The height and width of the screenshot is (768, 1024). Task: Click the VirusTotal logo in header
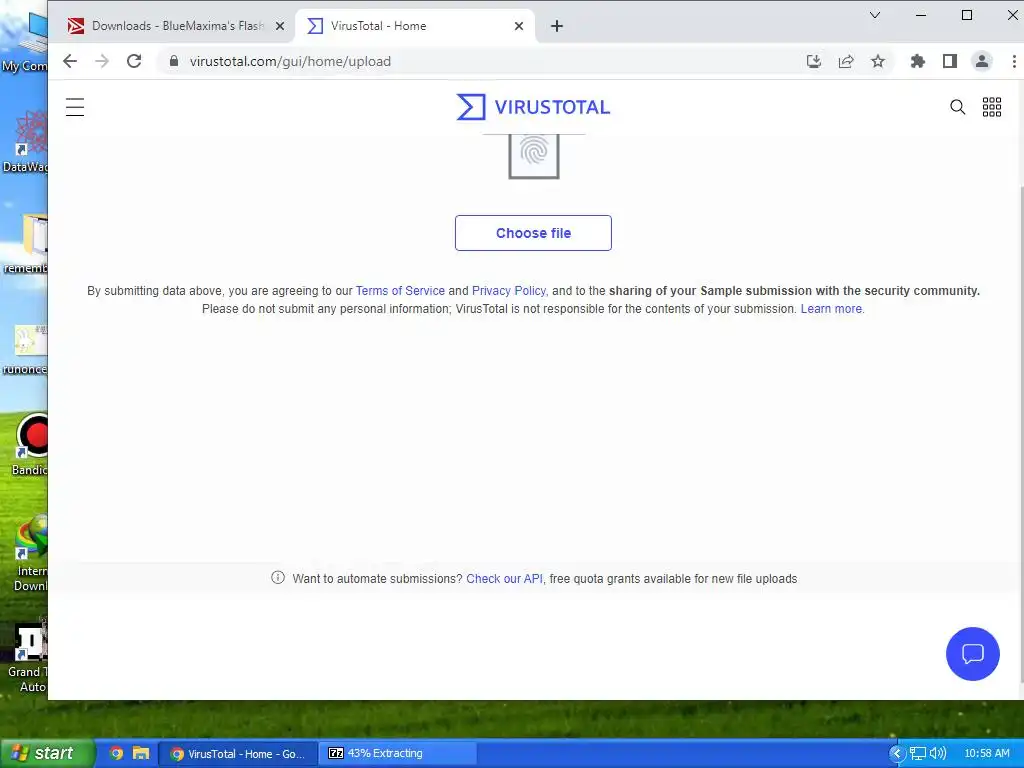(533, 107)
